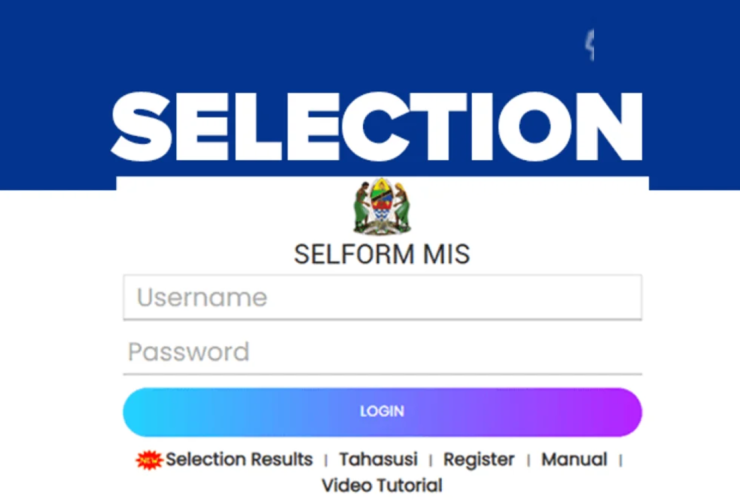Go to the Register link

[x=479, y=460]
